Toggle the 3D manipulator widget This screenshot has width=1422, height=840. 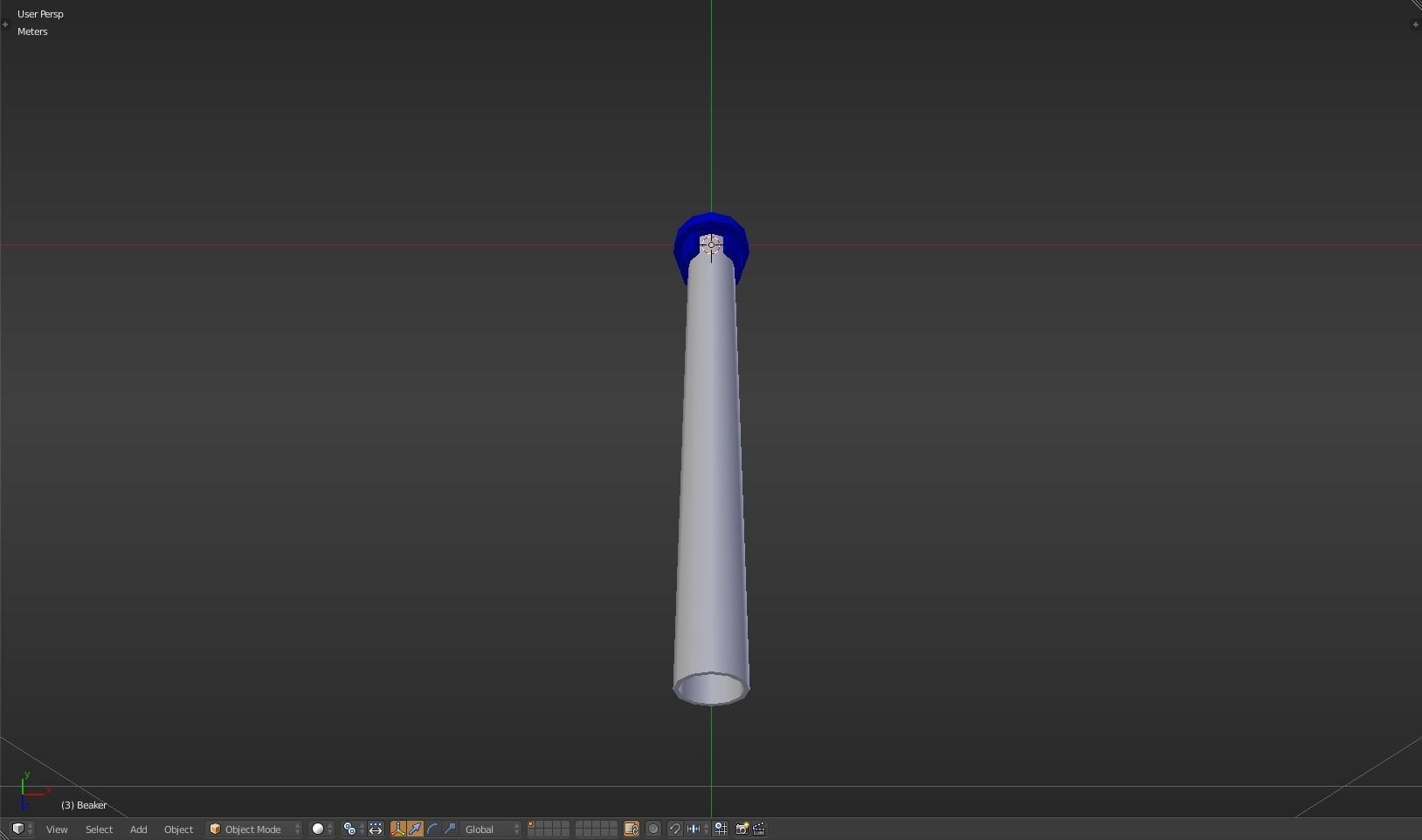click(x=398, y=829)
